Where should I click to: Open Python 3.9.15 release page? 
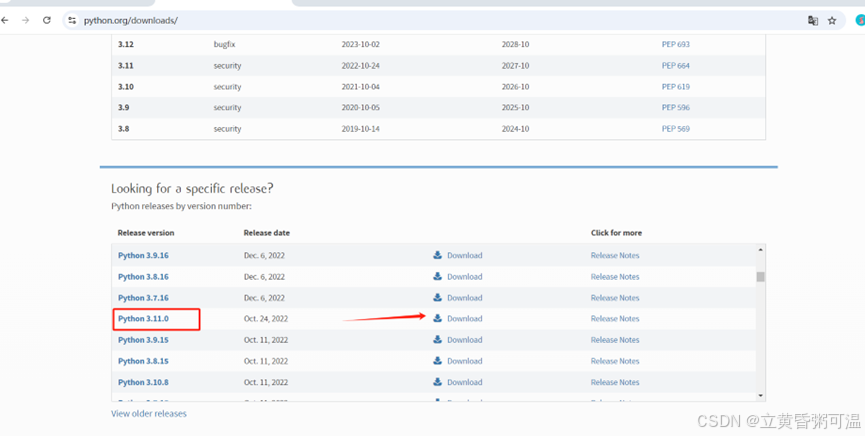pos(143,340)
